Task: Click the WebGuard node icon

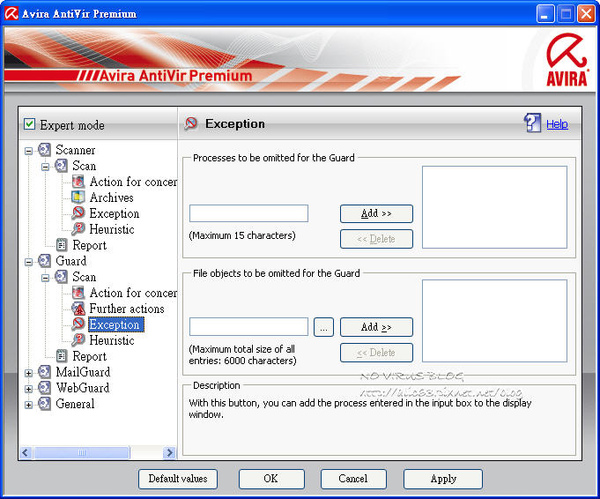Action: pyautogui.click(x=44, y=388)
